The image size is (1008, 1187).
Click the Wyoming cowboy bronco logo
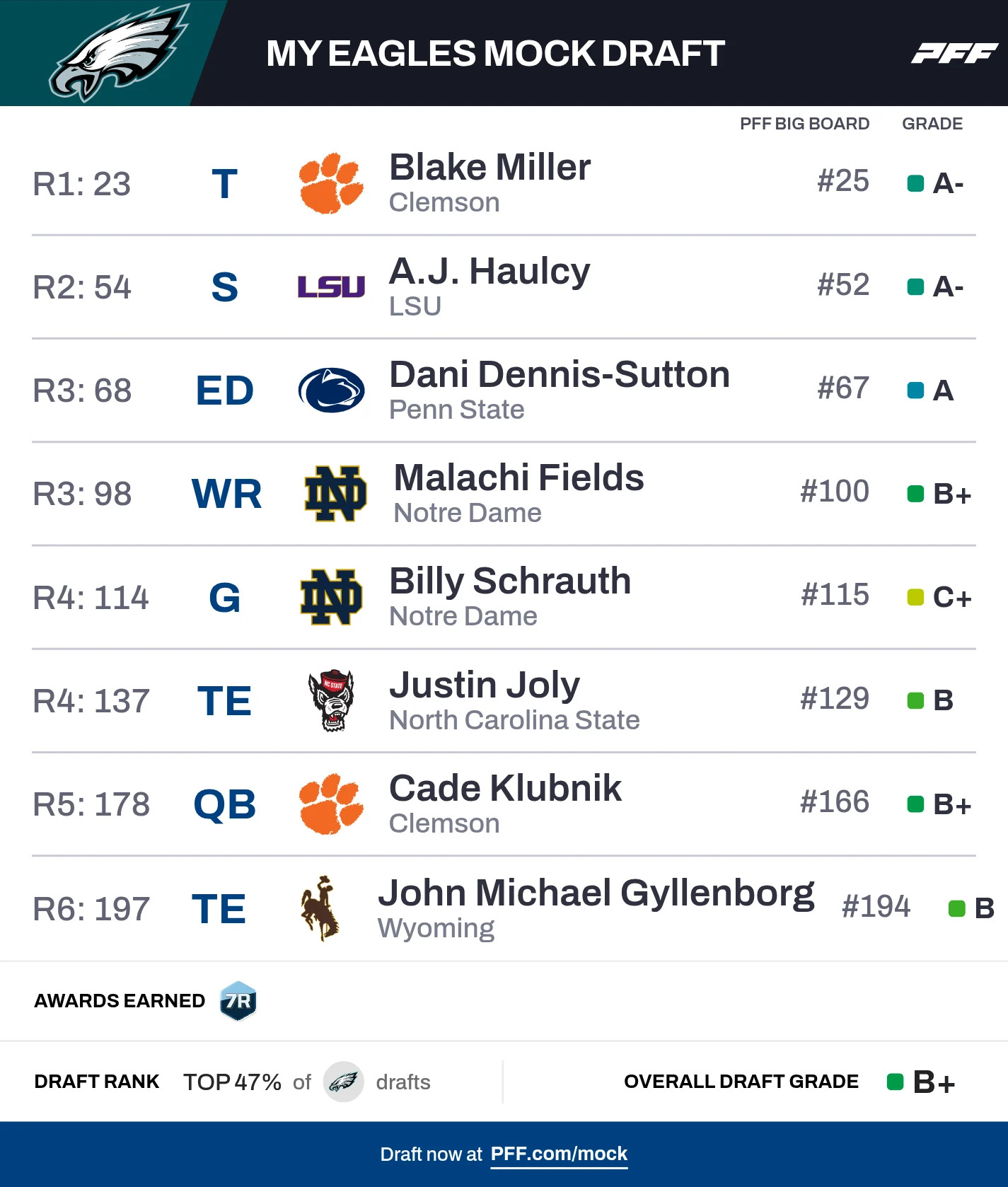(x=320, y=908)
